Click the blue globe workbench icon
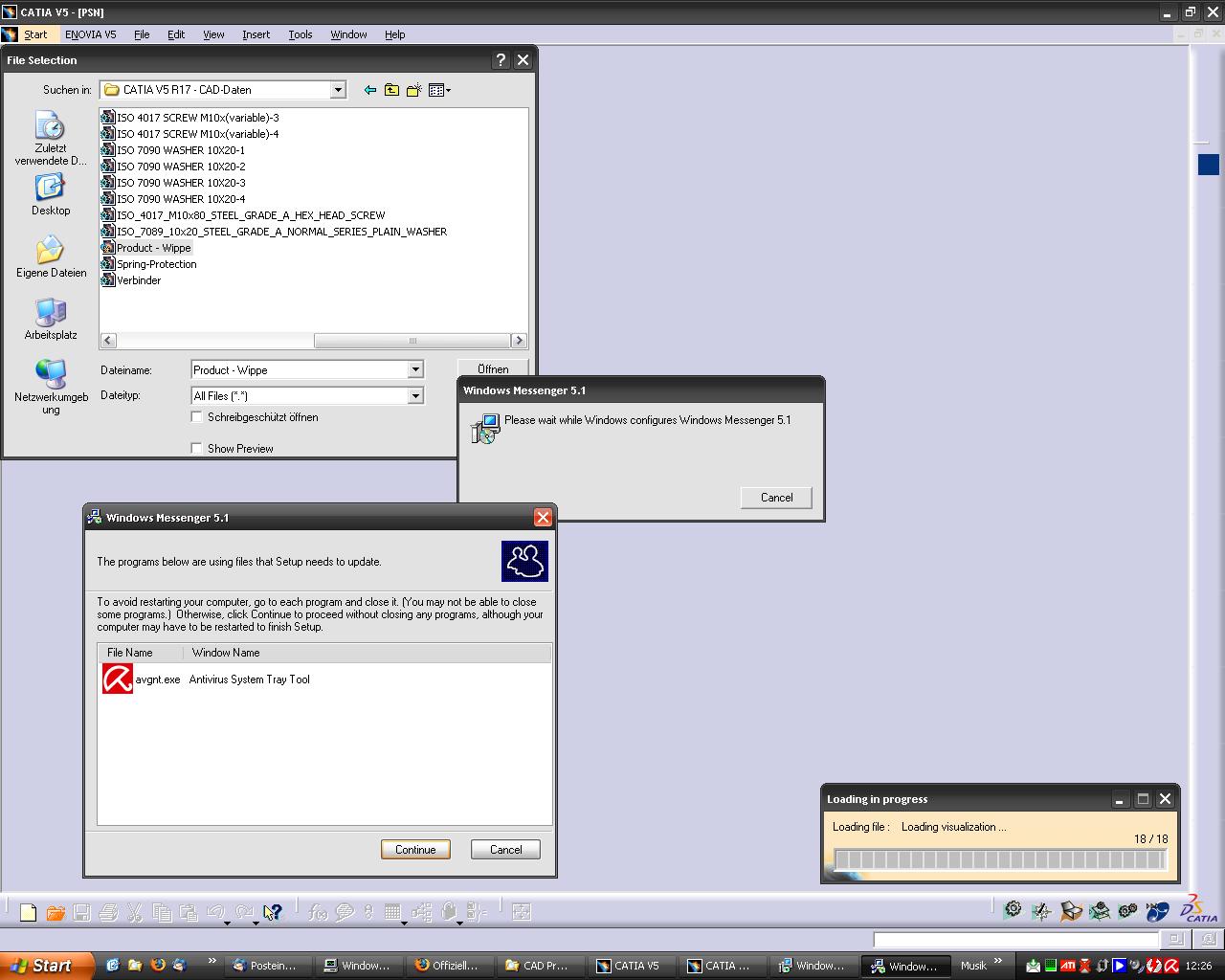Viewport: 1225px width, 980px height. click(x=1158, y=911)
